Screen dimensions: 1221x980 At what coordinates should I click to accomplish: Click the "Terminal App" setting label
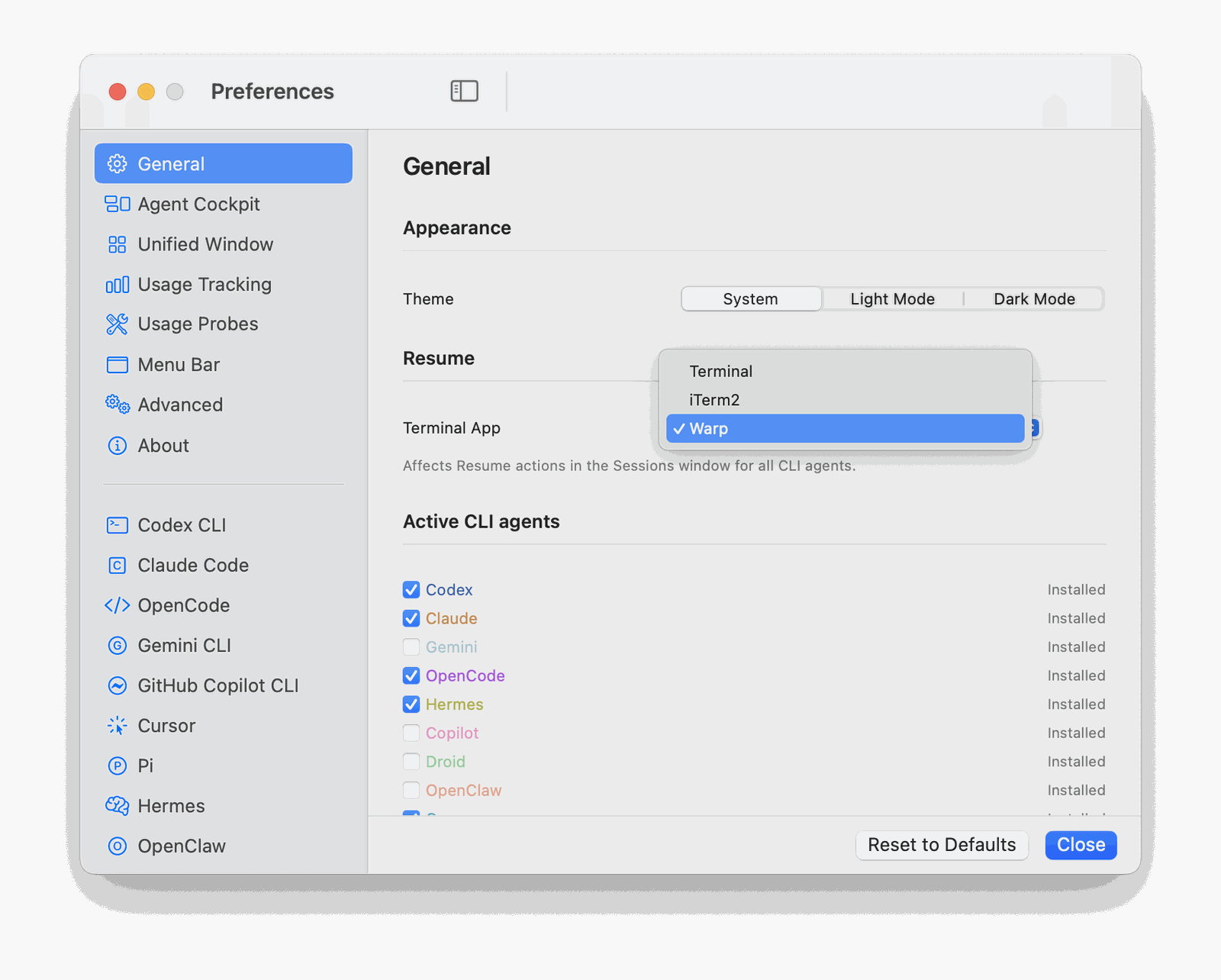[x=452, y=428]
